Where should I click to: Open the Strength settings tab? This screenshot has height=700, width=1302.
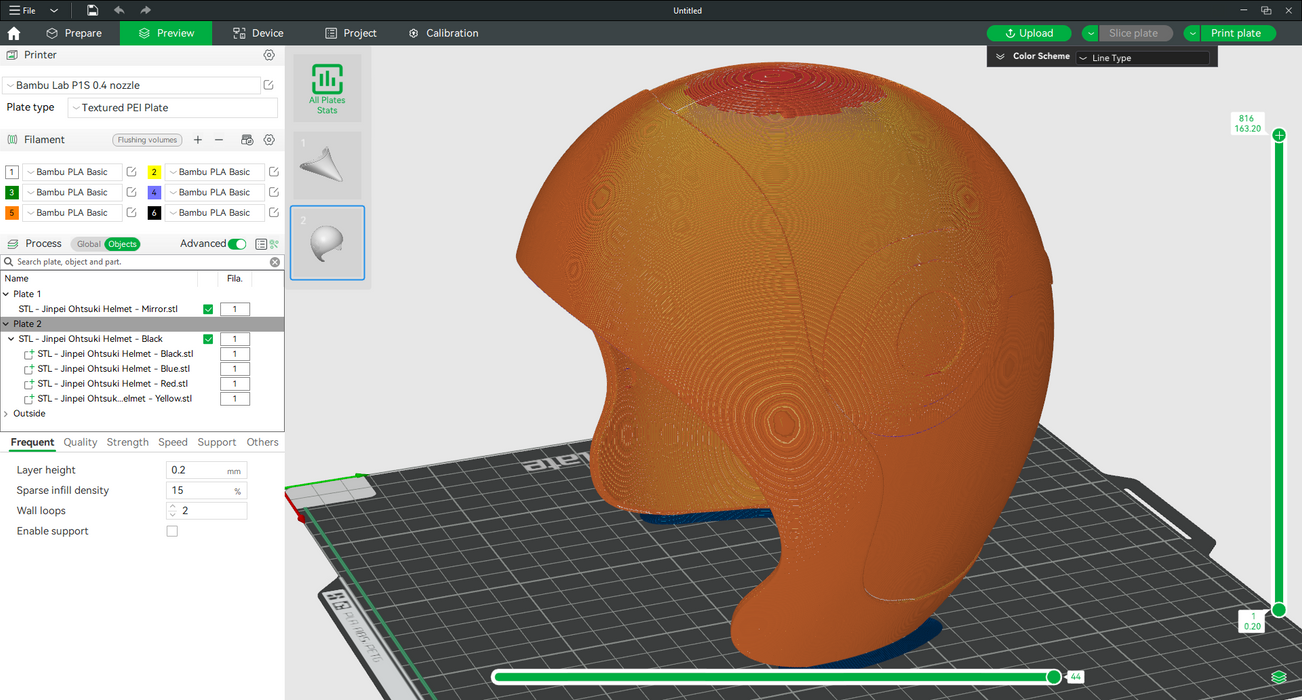pyautogui.click(x=127, y=442)
